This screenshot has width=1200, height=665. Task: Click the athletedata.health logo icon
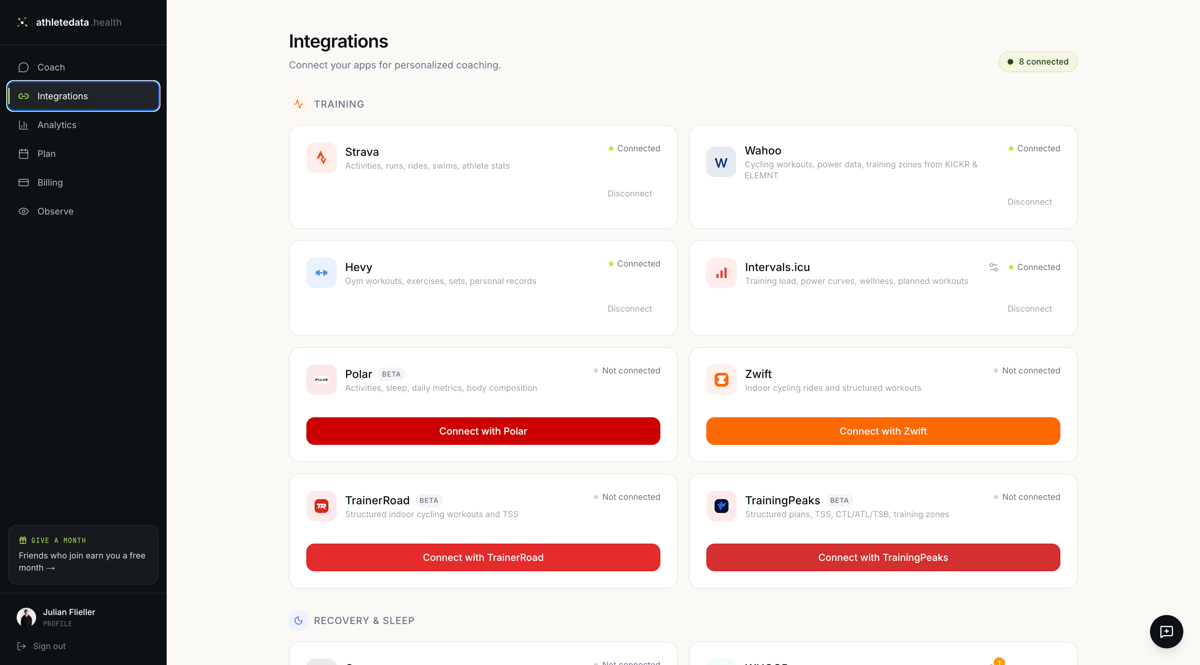pyautogui.click(x=22, y=22)
